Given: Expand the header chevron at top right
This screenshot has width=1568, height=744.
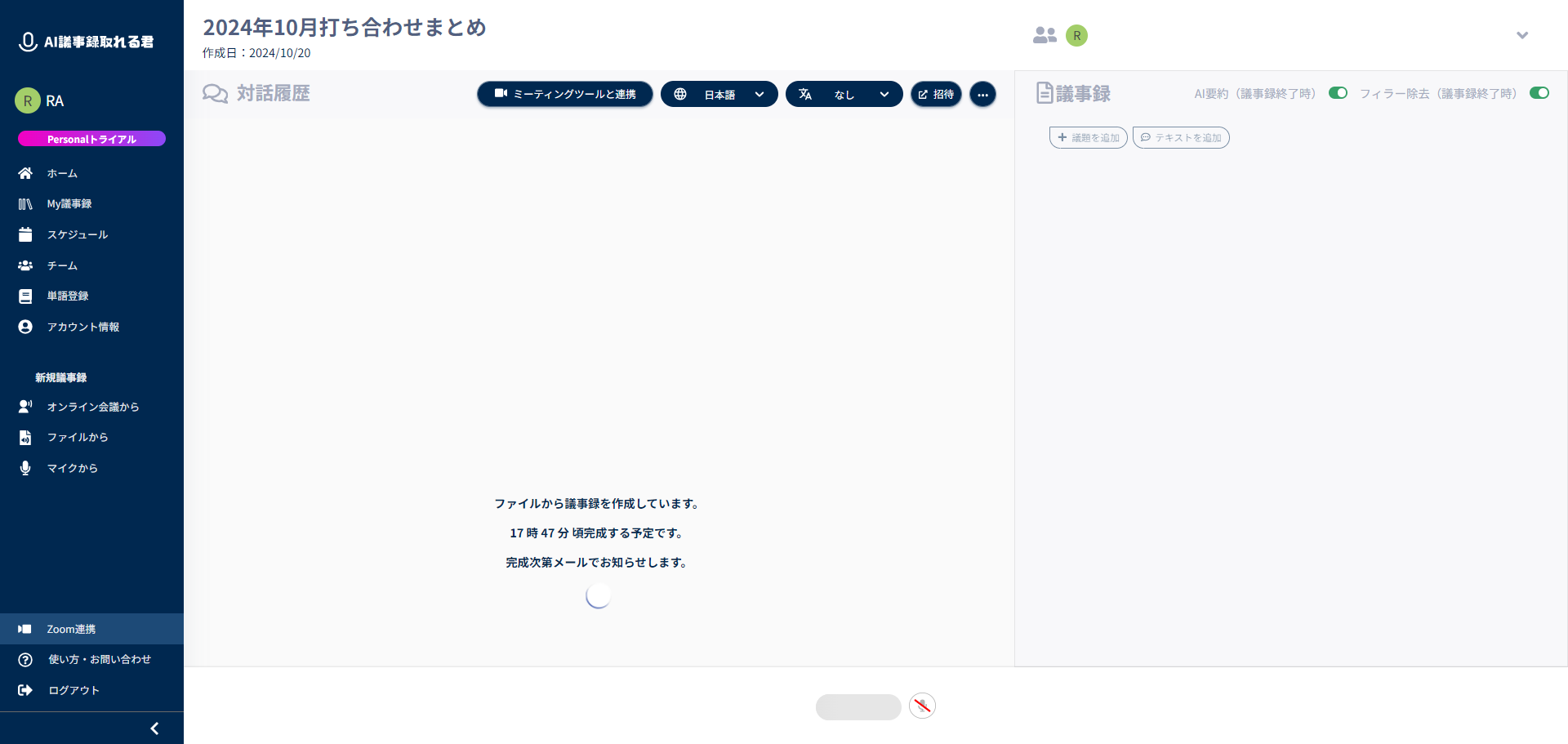Looking at the screenshot, I should [x=1521, y=35].
